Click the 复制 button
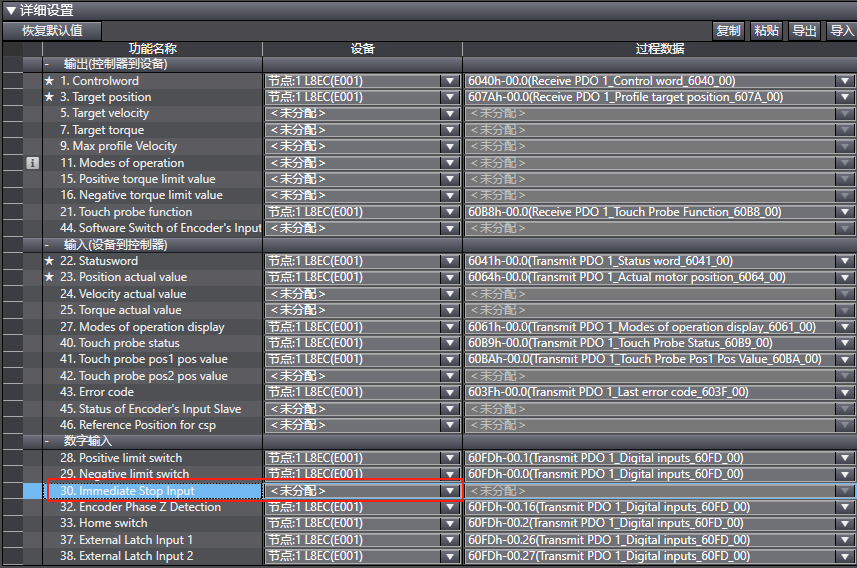The image size is (857, 568). pyautogui.click(x=728, y=31)
